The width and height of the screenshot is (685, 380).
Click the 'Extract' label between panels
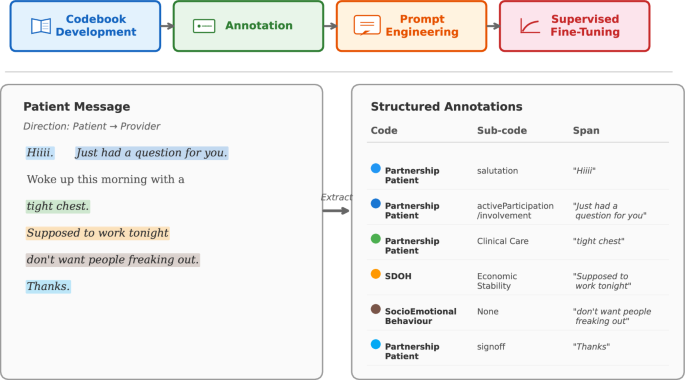coord(336,197)
